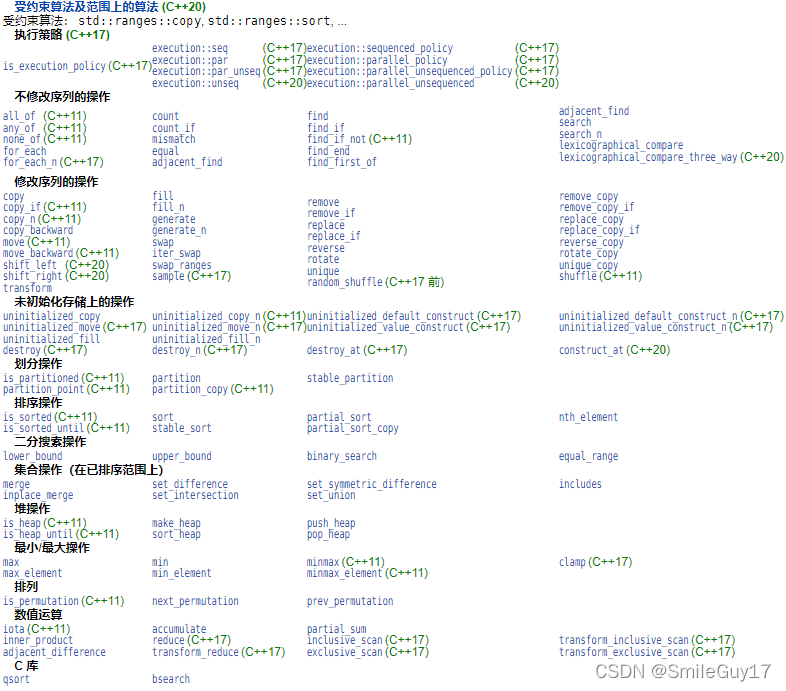Open the swap_ranges link

tap(181, 265)
